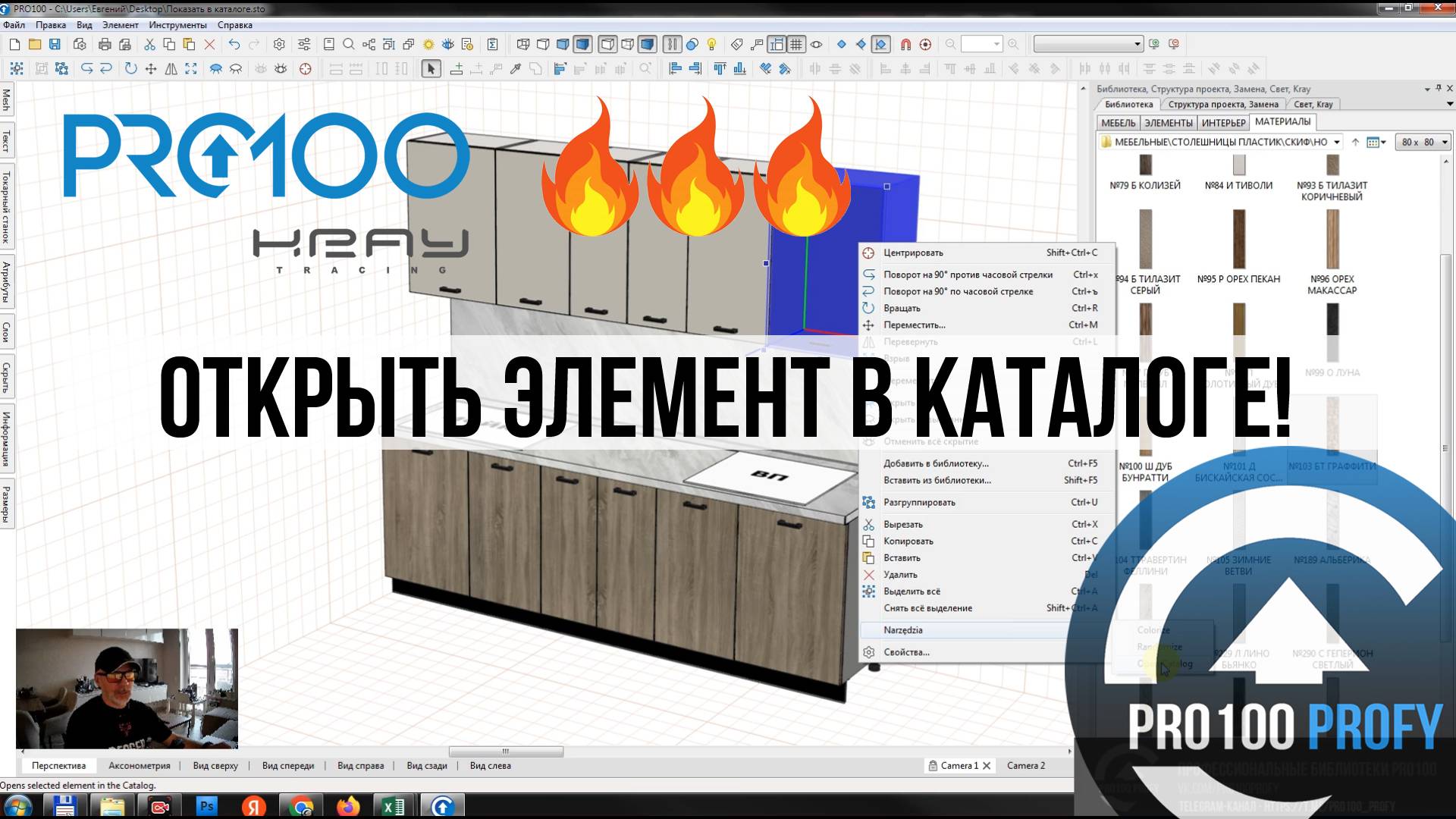Expand the material folder path dropdown

click(x=1337, y=142)
